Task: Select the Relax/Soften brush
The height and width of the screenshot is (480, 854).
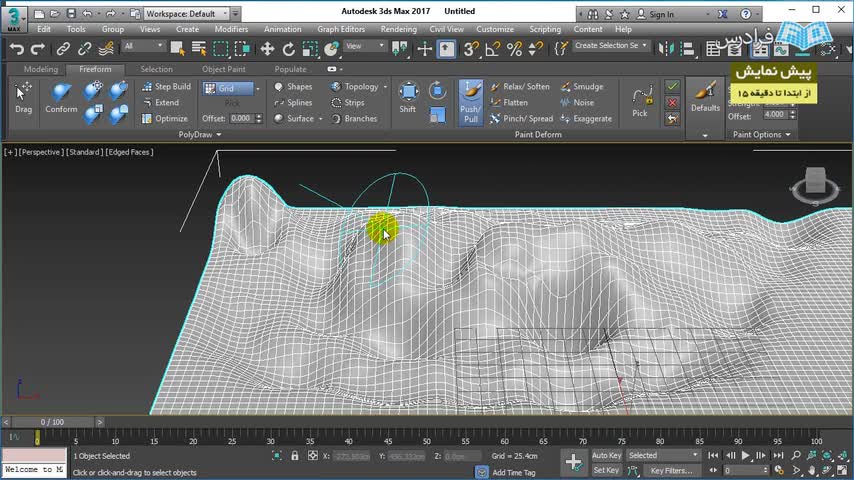Action: click(x=519, y=87)
